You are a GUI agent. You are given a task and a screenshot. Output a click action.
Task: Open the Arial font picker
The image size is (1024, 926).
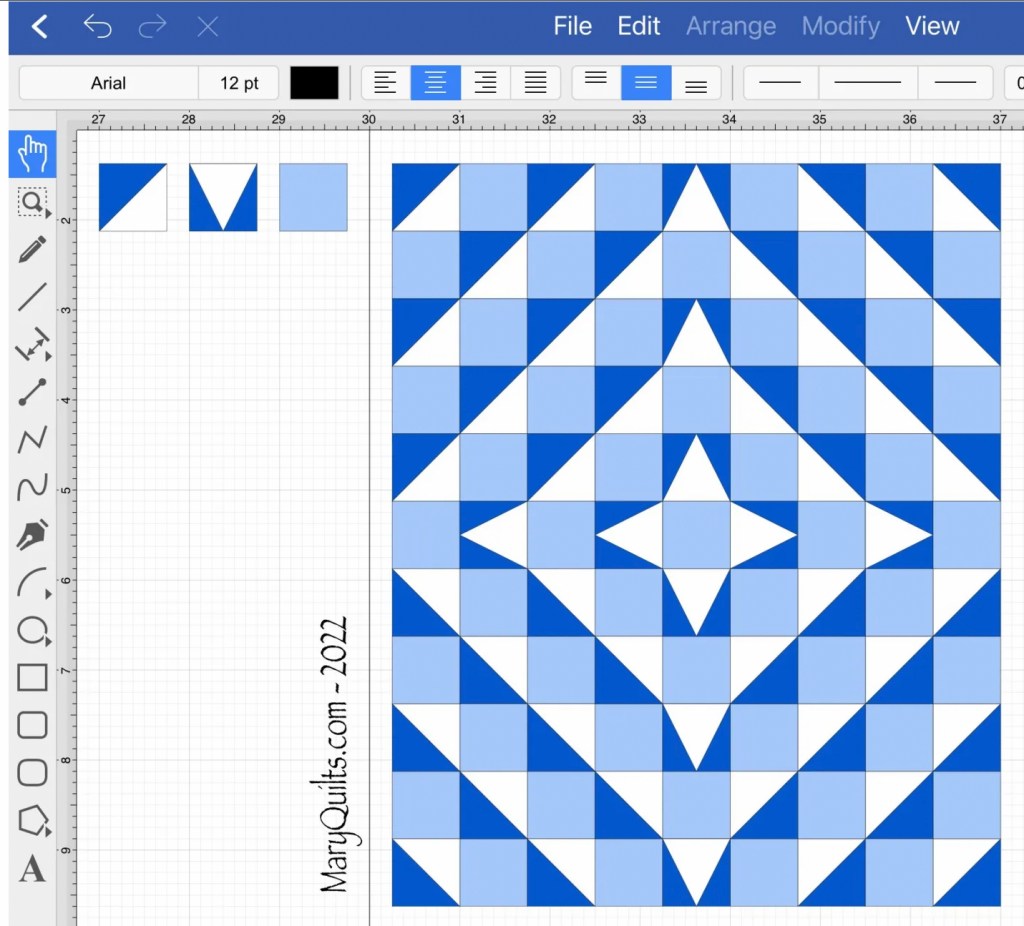tap(108, 83)
